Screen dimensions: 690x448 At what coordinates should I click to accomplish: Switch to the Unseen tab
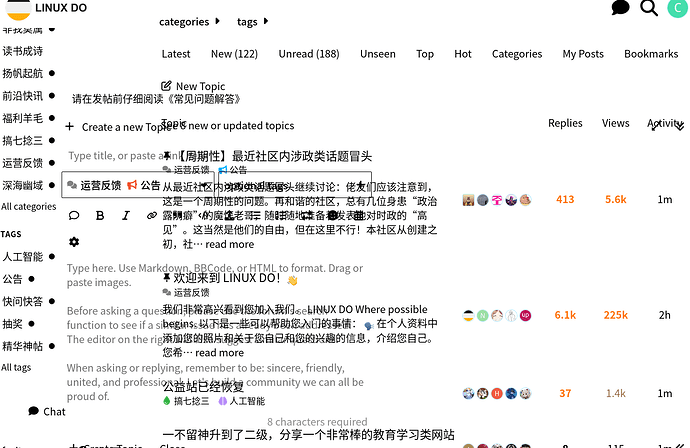point(378,54)
